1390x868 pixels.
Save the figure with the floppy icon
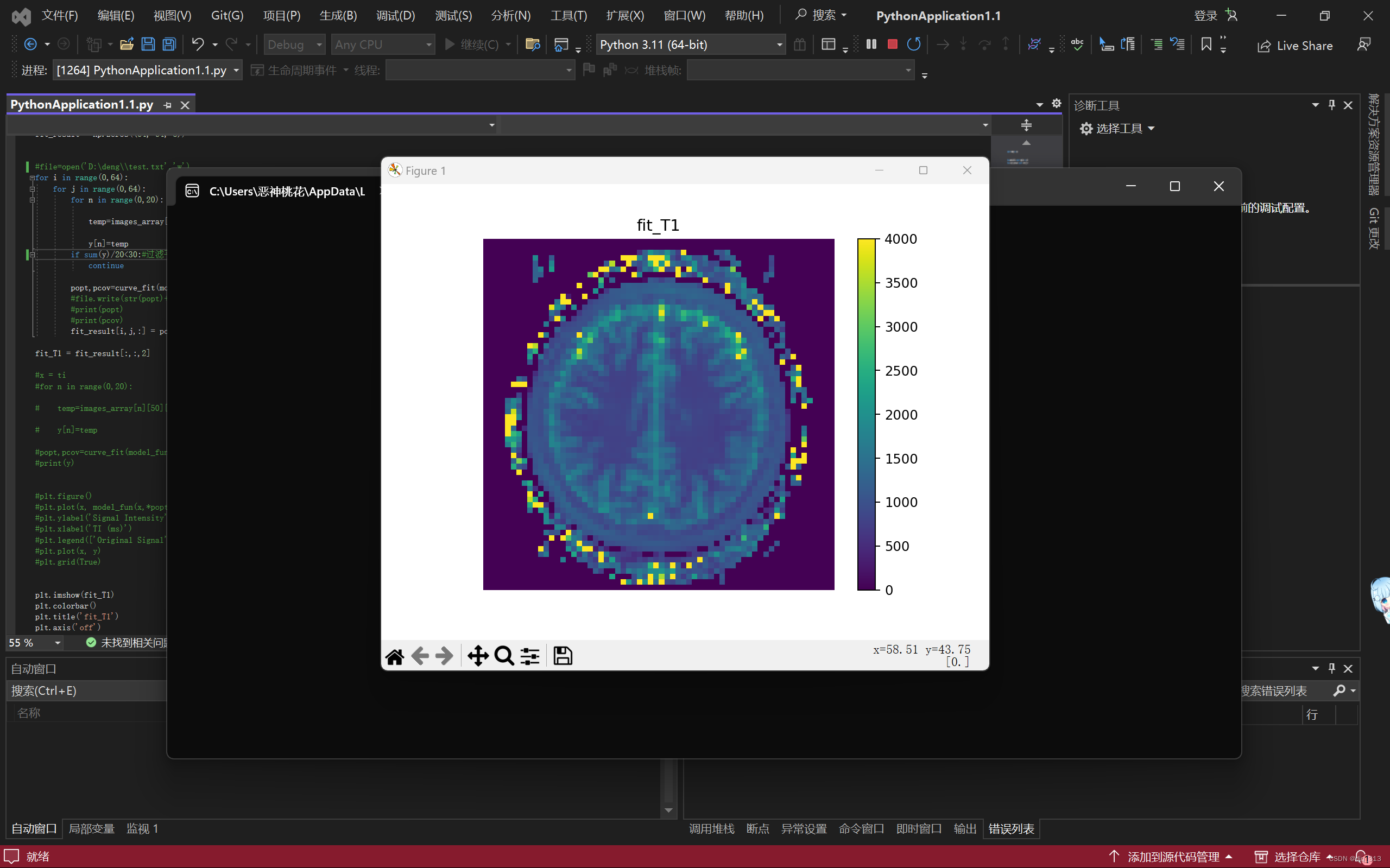(x=563, y=656)
